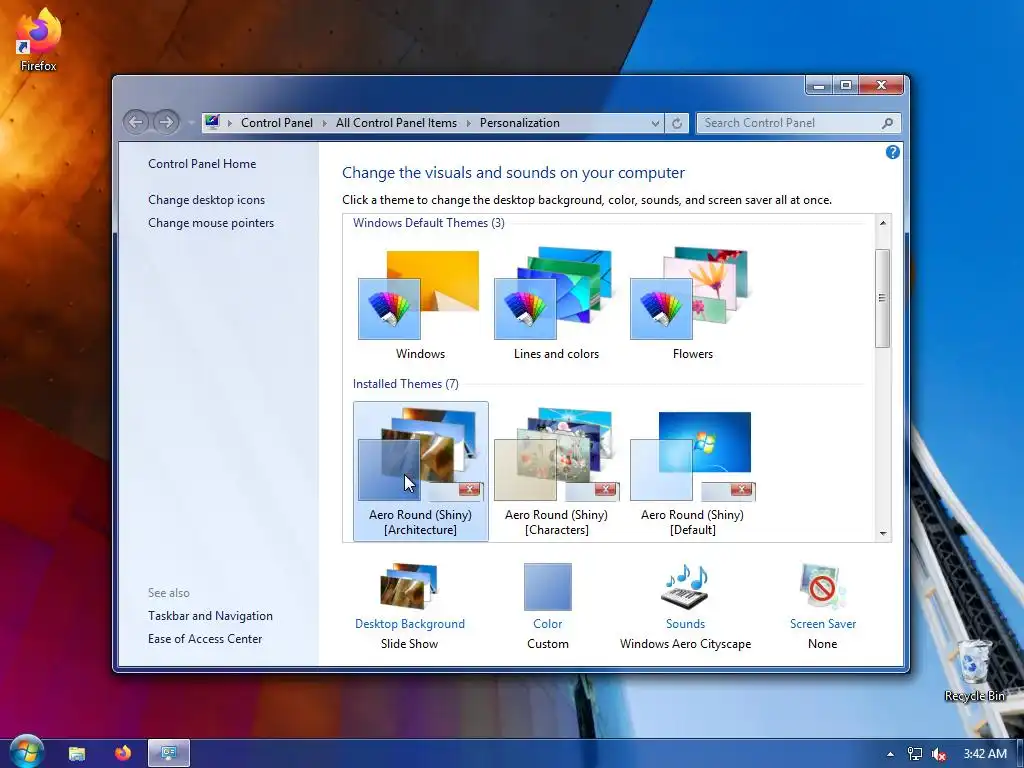Screen dimensions: 1024x768
Task: Click the theme list scrollbar thumb
Action: pyautogui.click(x=883, y=298)
